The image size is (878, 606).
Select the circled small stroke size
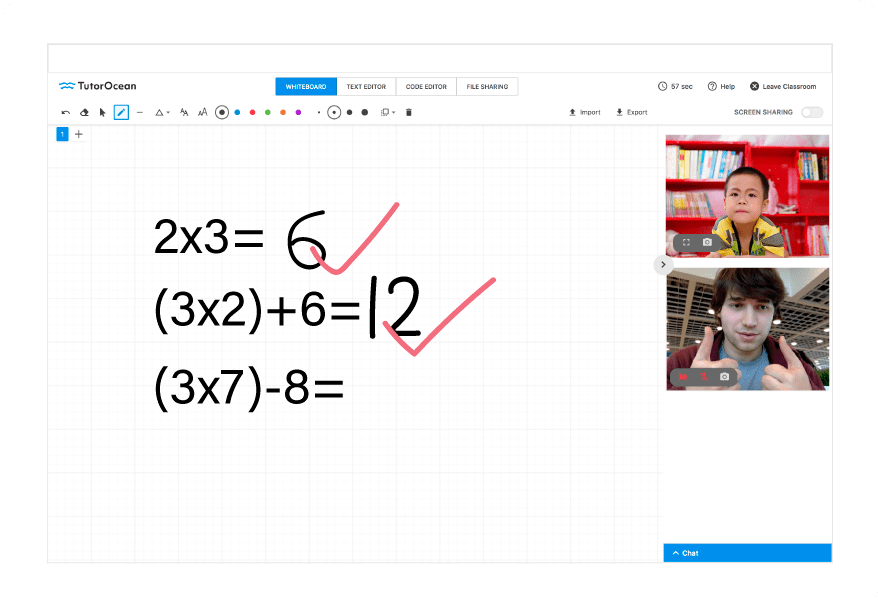[334, 113]
